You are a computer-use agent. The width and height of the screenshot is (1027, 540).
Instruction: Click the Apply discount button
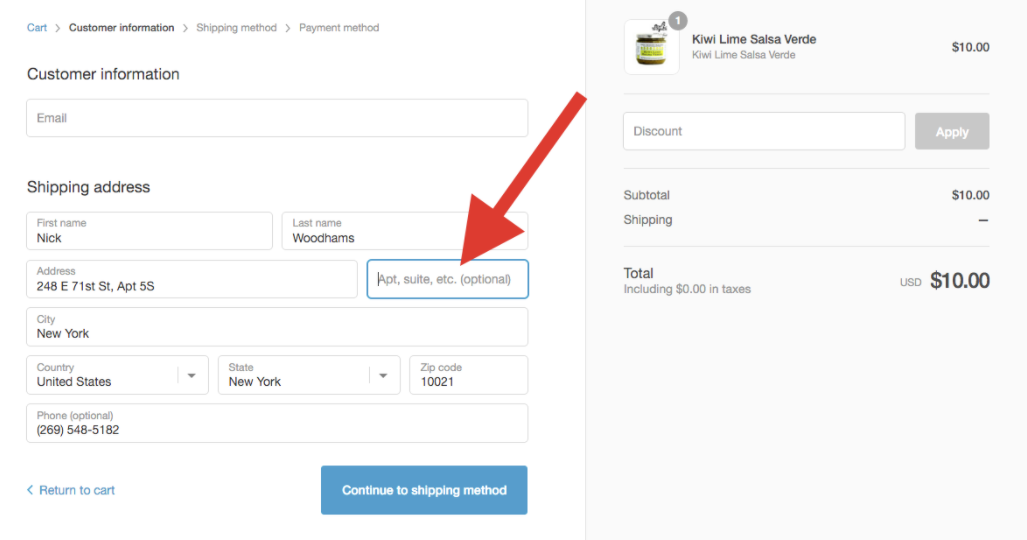click(x=951, y=132)
